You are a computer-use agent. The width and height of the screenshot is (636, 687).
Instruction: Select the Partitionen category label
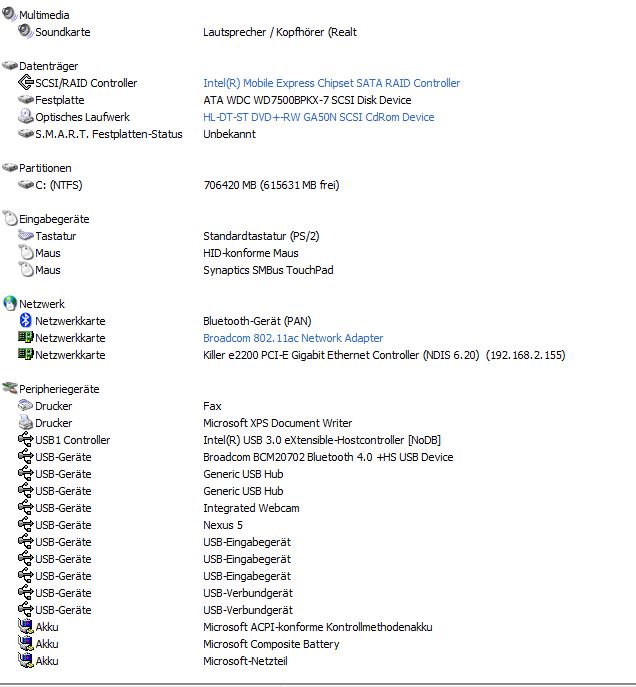click(x=45, y=168)
